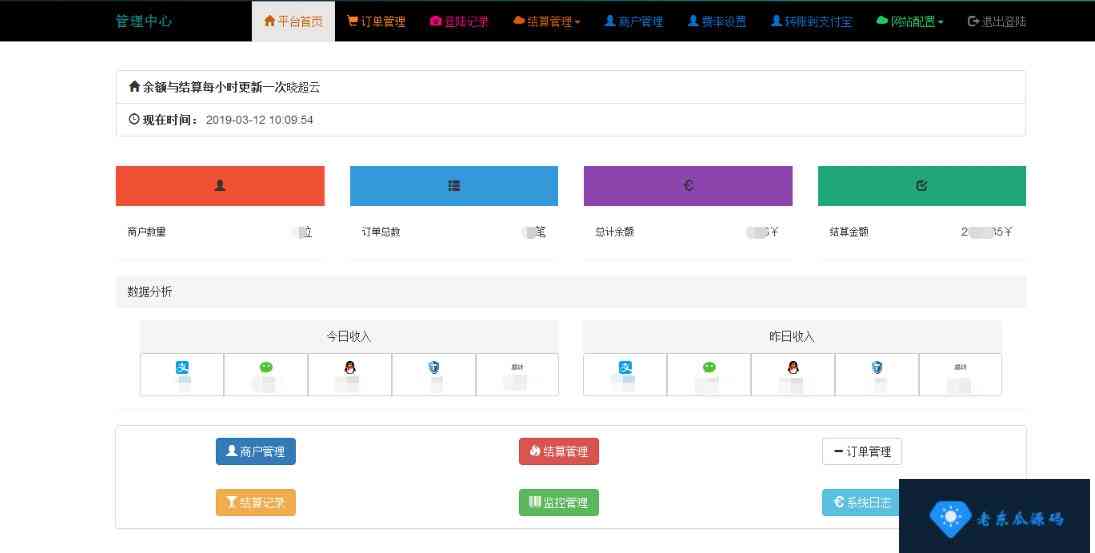Click the WeChat icon under 昨日收入
This screenshot has height=553, width=1095.
click(x=709, y=367)
